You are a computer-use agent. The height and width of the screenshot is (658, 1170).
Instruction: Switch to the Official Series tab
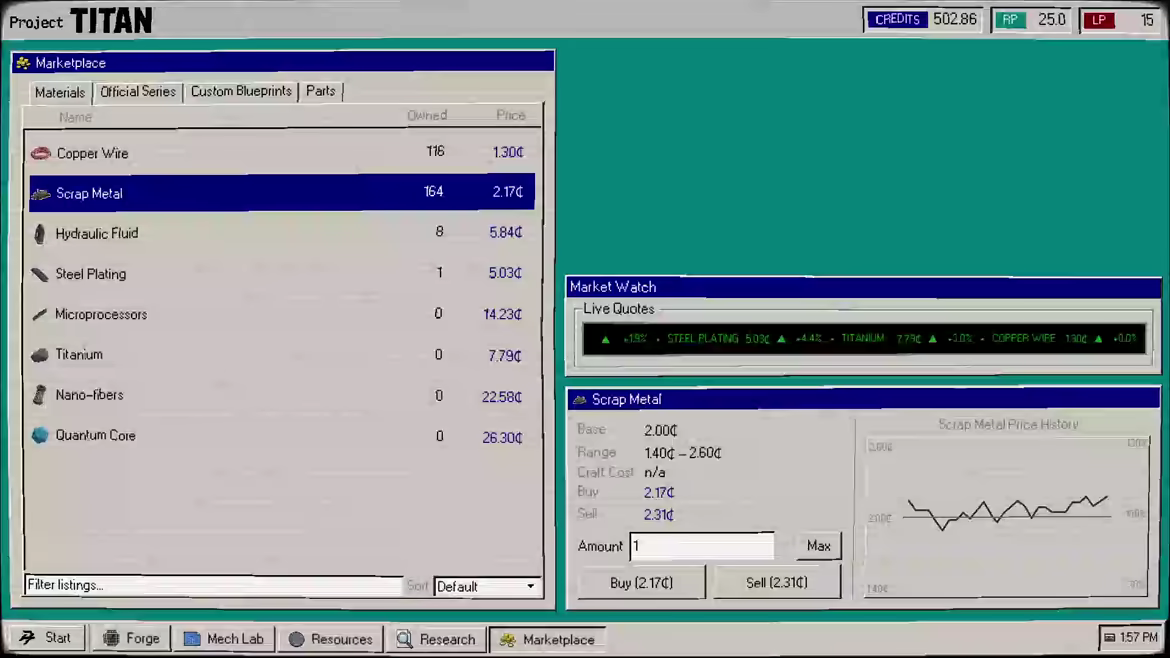(x=138, y=92)
